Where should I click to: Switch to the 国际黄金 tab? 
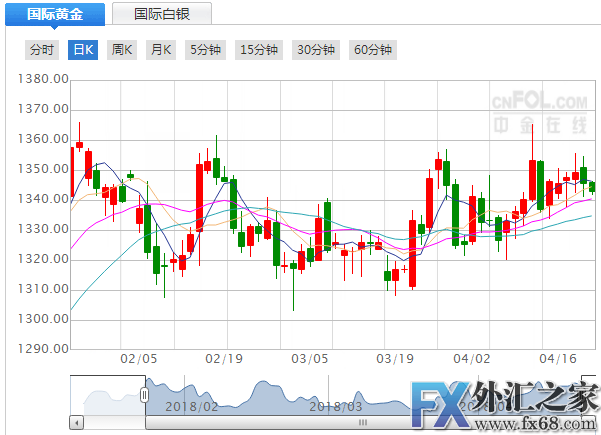click(x=53, y=14)
